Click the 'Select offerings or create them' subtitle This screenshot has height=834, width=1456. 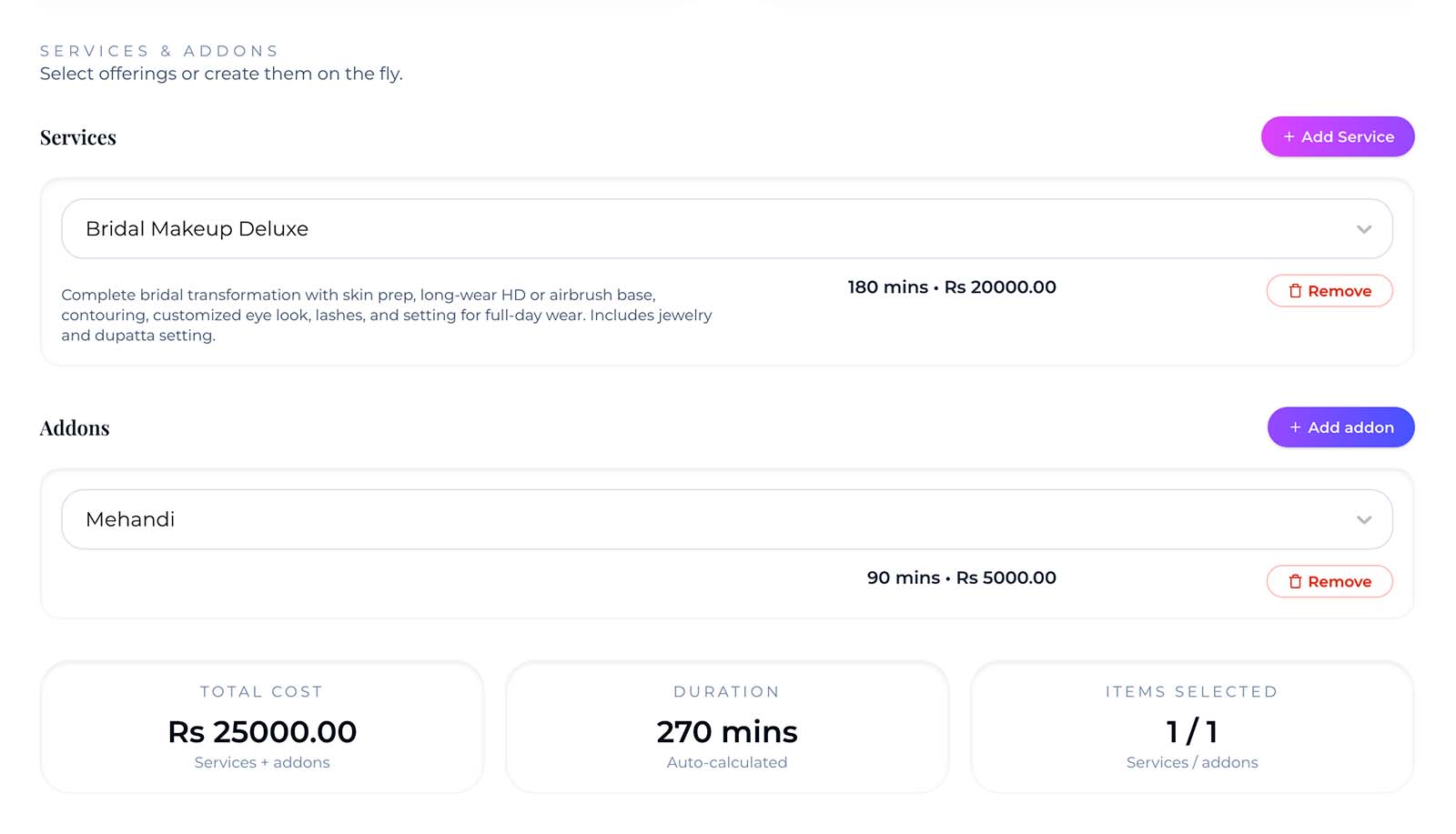(x=221, y=74)
